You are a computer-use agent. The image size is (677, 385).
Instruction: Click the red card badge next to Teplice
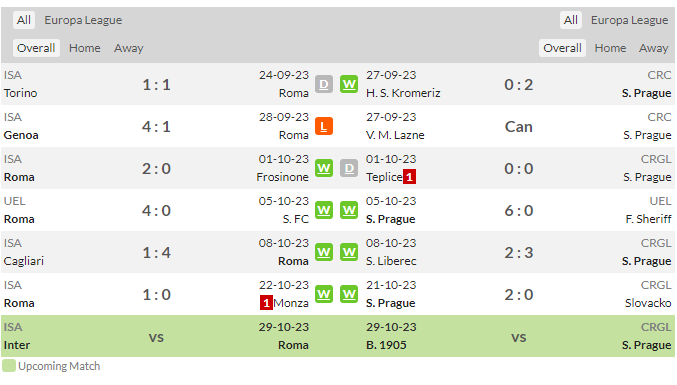tap(409, 177)
